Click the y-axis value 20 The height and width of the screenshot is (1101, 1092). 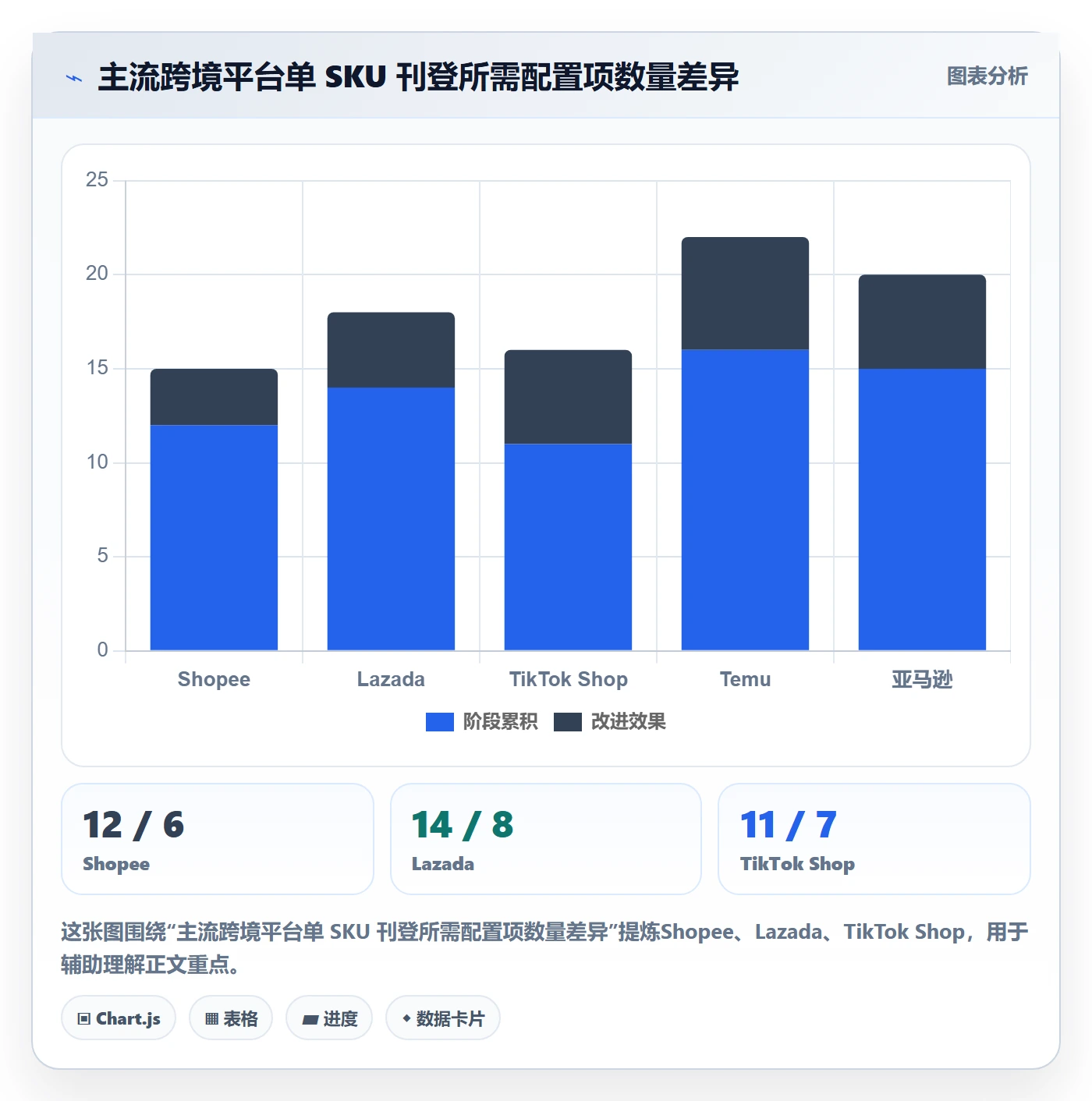(x=97, y=274)
